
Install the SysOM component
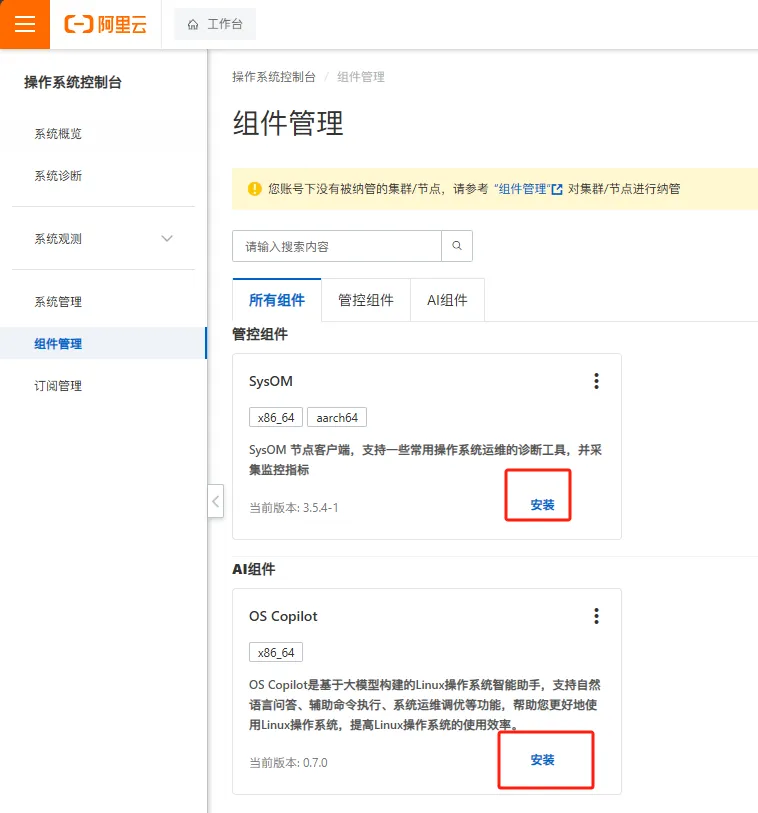point(542,504)
